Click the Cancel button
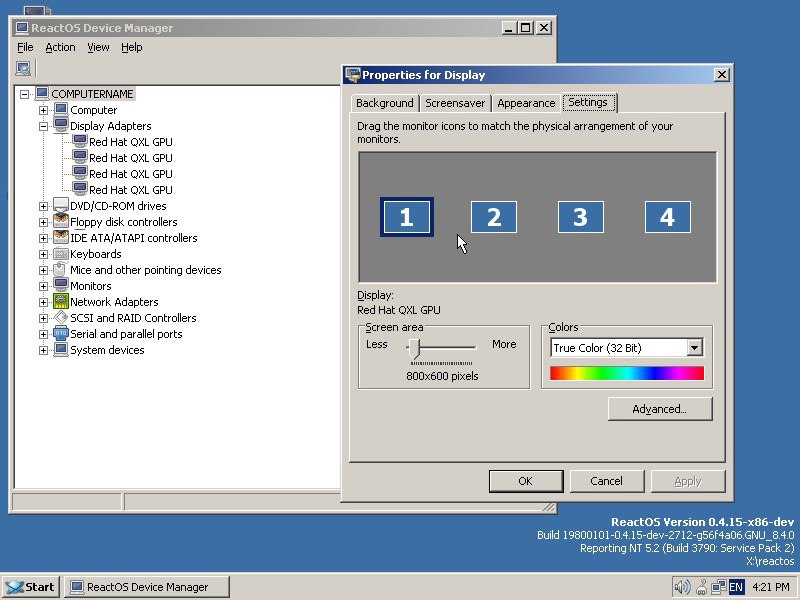 point(607,481)
